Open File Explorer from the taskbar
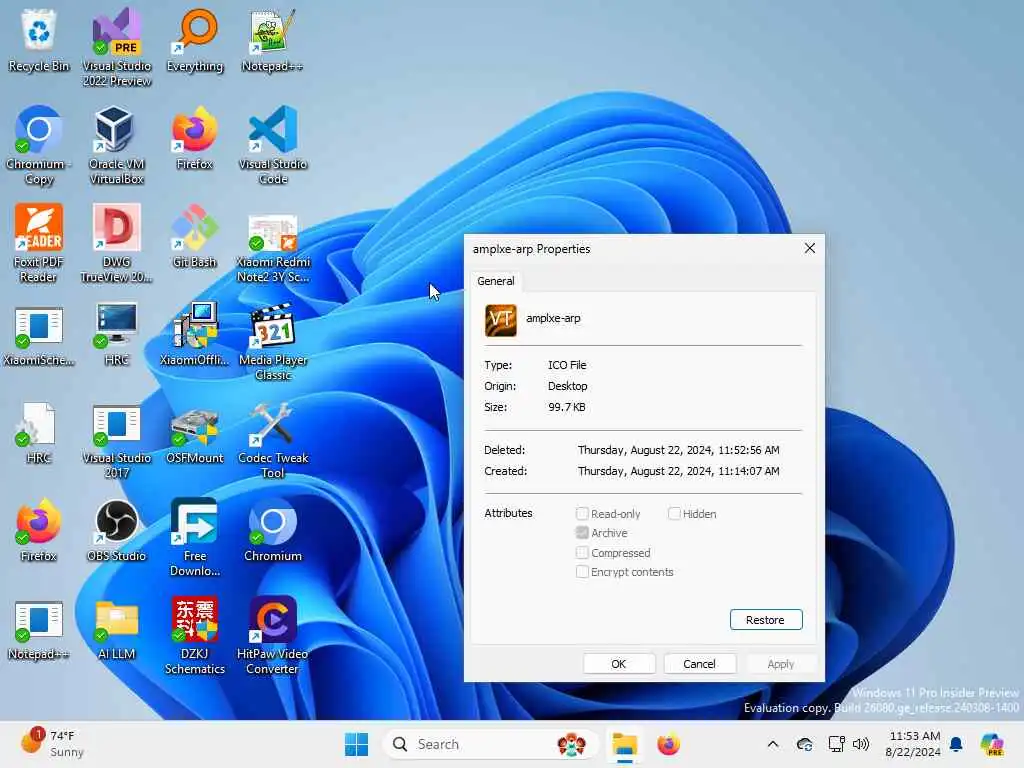This screenshot has height=768, width=1024. (624, 744)
